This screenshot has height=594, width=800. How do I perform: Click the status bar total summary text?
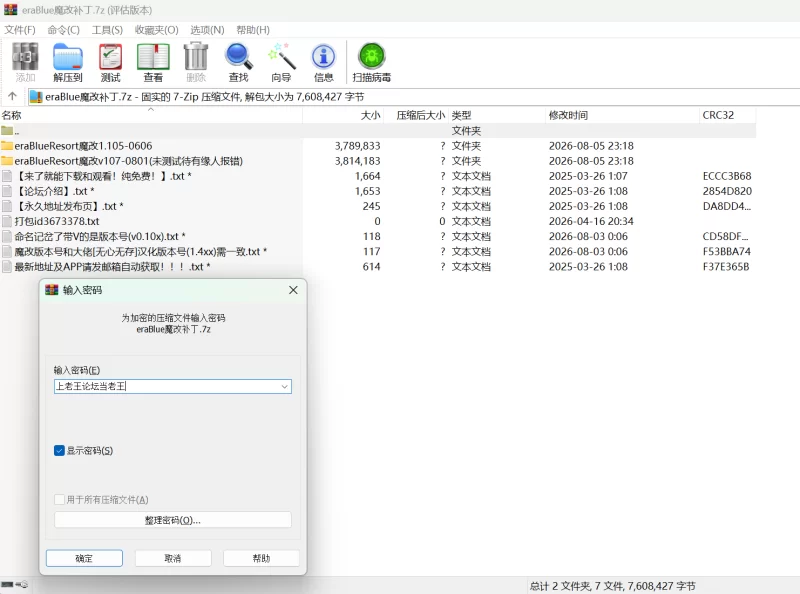coord(612,586)
